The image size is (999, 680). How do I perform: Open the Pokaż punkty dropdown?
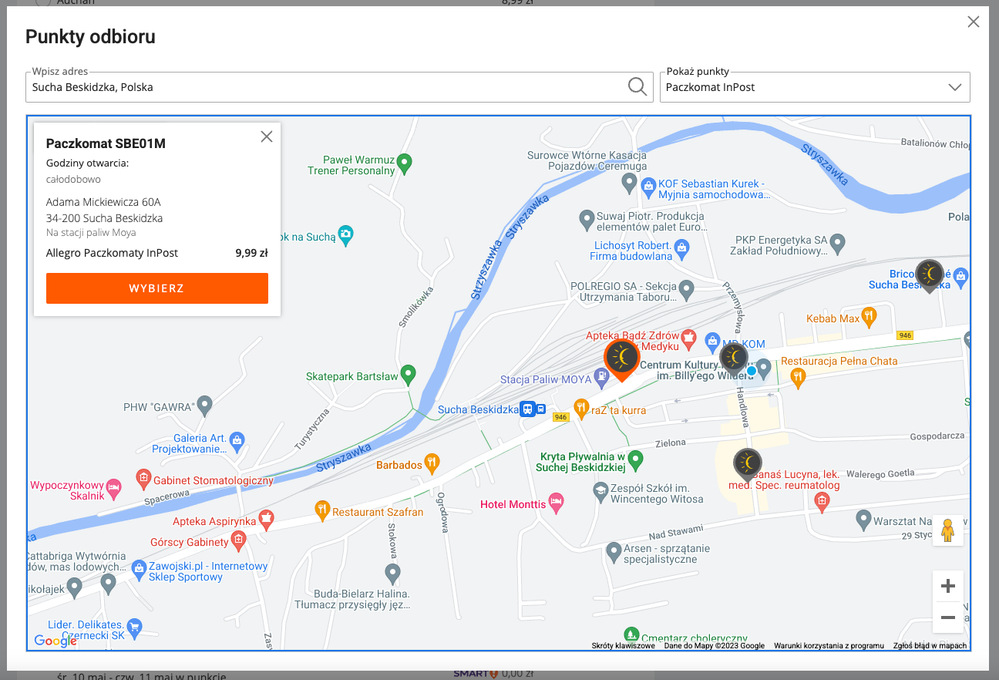pyautogui.click(x=814, y=87)
